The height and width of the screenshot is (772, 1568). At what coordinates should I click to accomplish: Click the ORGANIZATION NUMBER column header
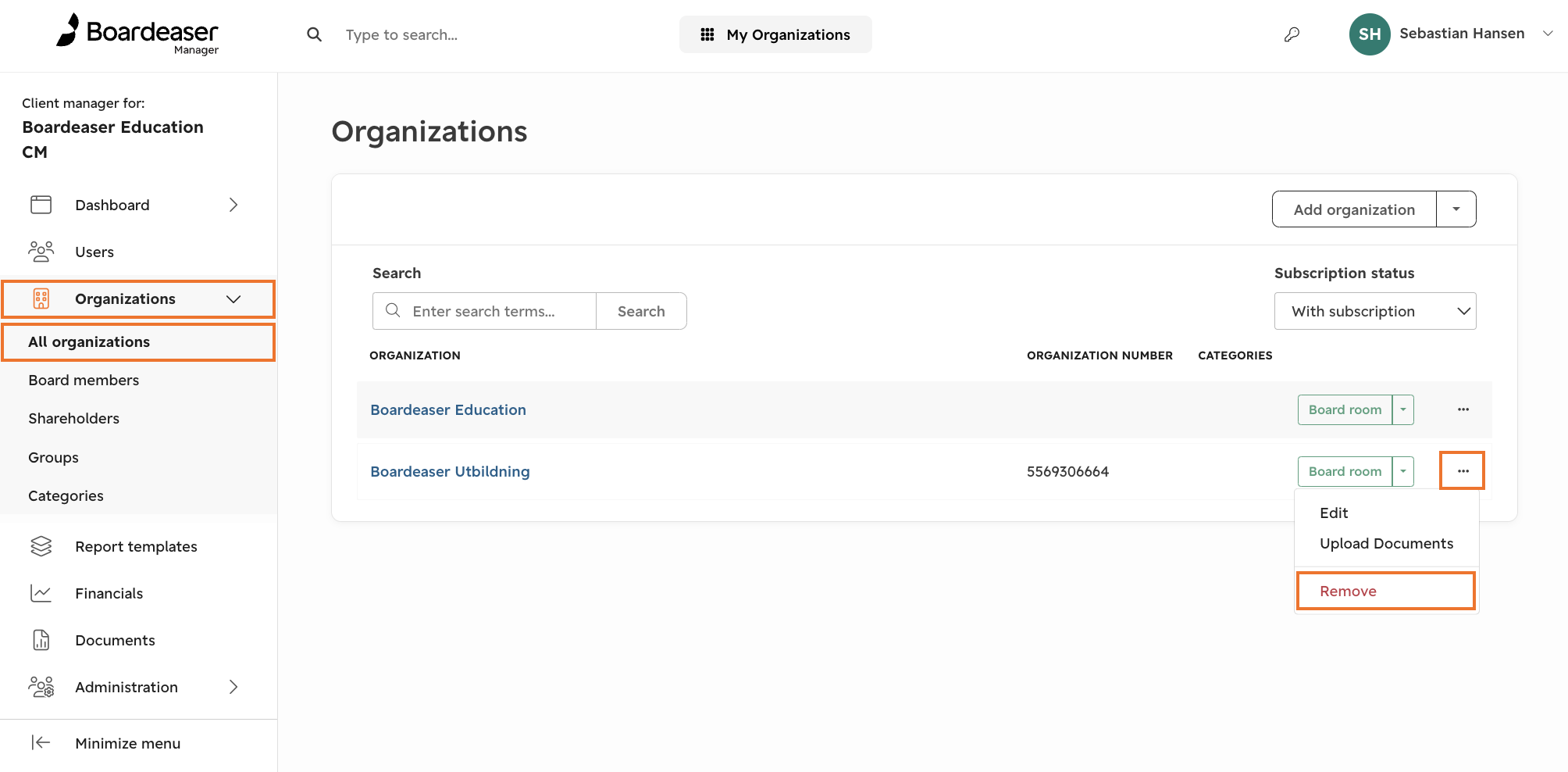coord(1099,355)
